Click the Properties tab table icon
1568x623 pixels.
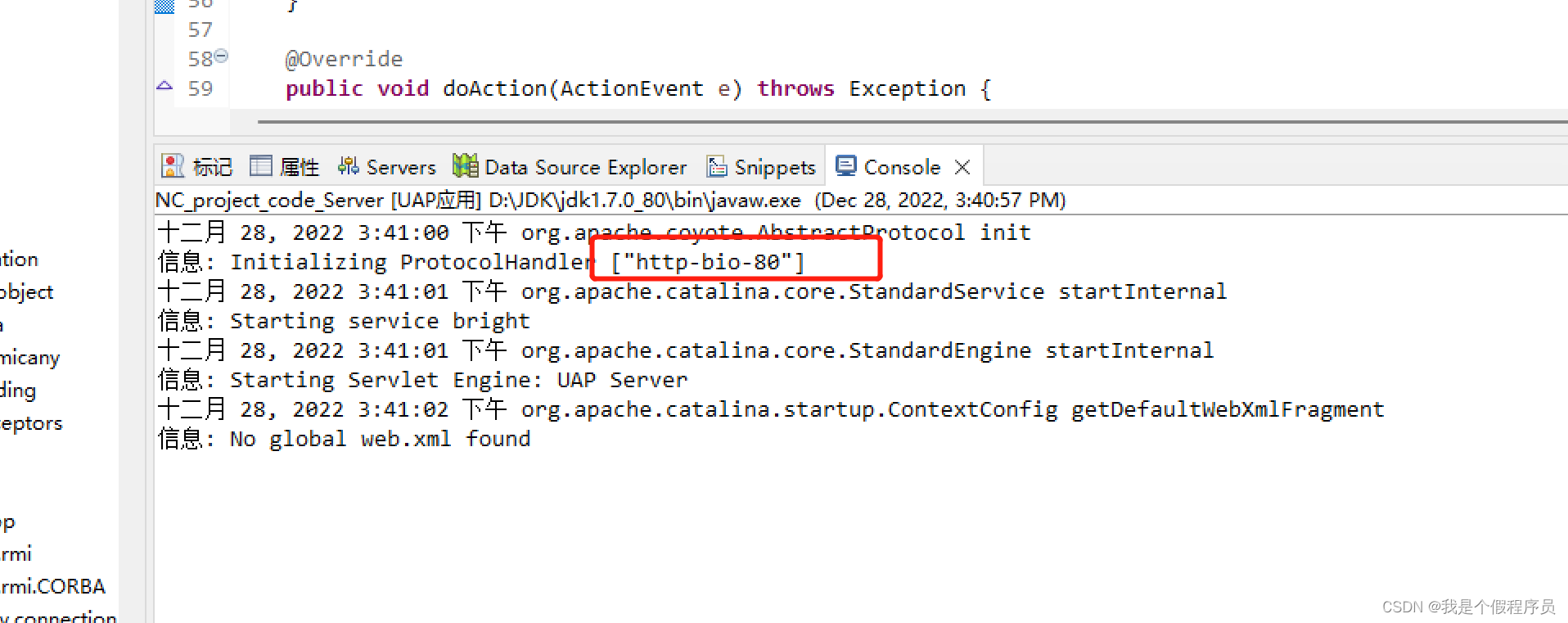click(261, 166)
